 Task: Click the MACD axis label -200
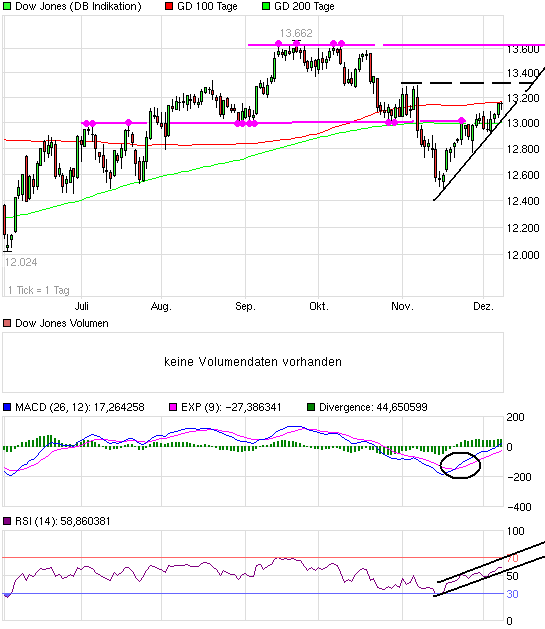tap(519, 477)
